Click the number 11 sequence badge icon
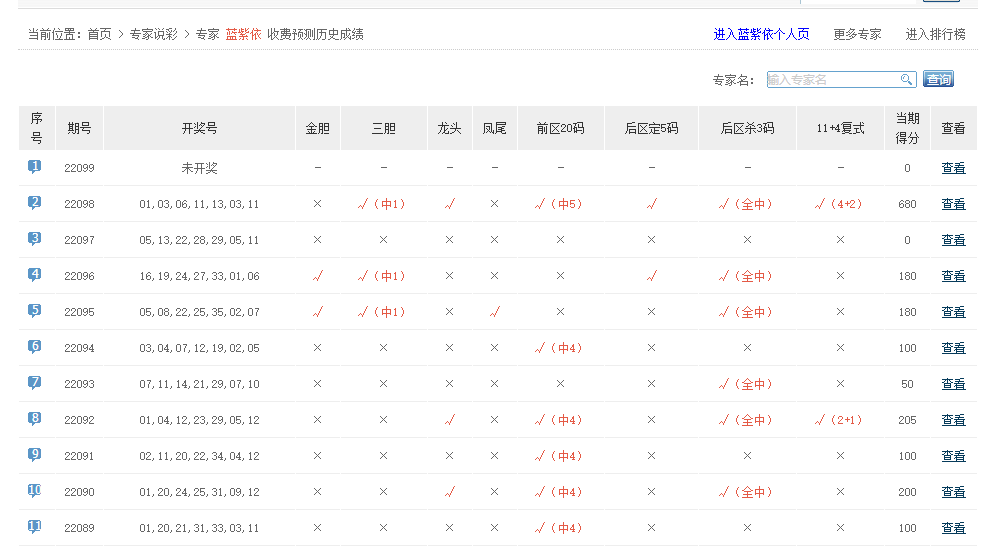The image size is (1005, 550). [35, 527]
